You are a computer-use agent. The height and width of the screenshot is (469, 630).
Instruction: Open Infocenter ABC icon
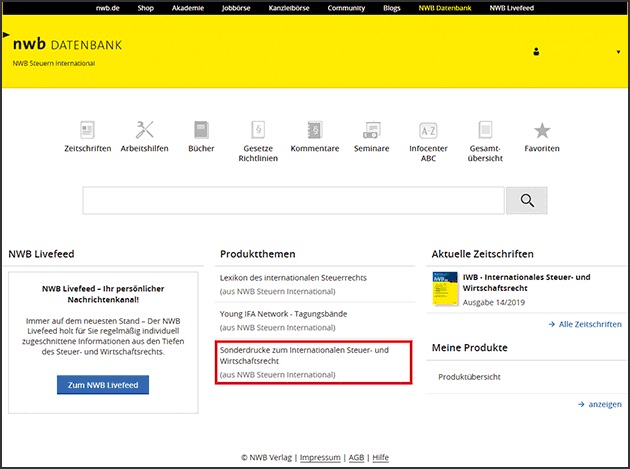click(x=428, y=130)
